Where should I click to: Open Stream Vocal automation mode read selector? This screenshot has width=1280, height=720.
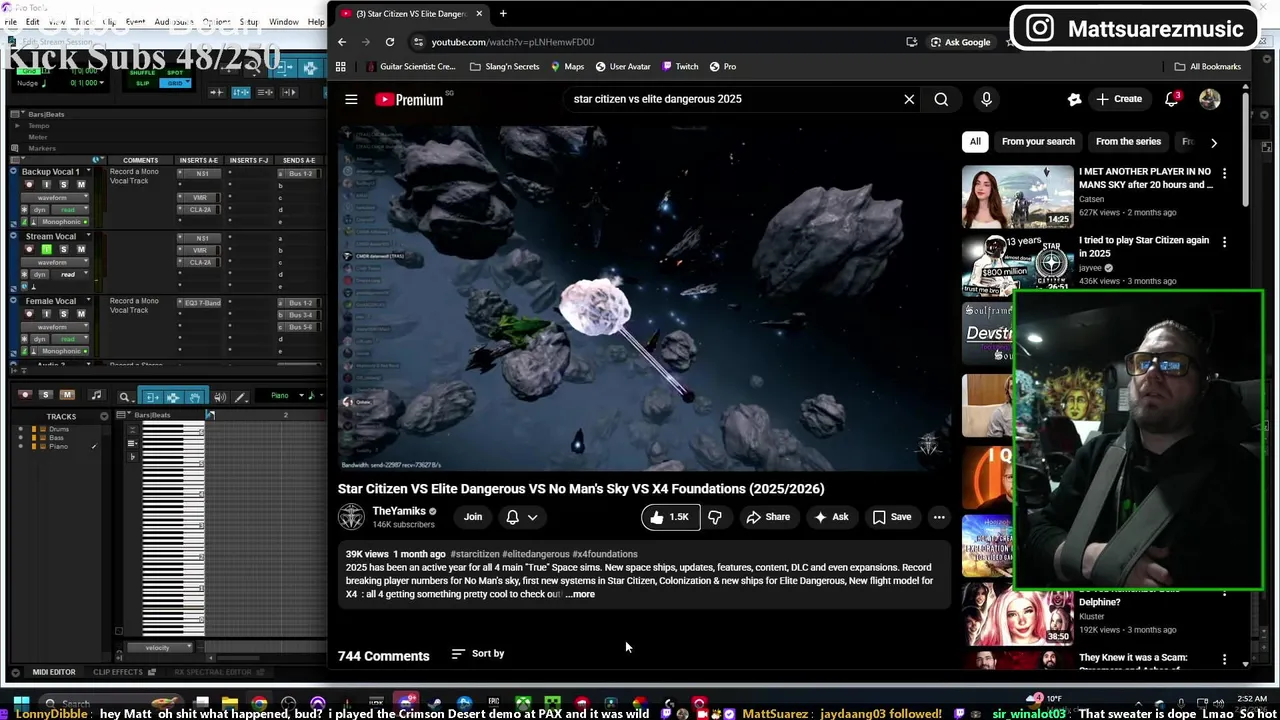[x=70, y=274]
